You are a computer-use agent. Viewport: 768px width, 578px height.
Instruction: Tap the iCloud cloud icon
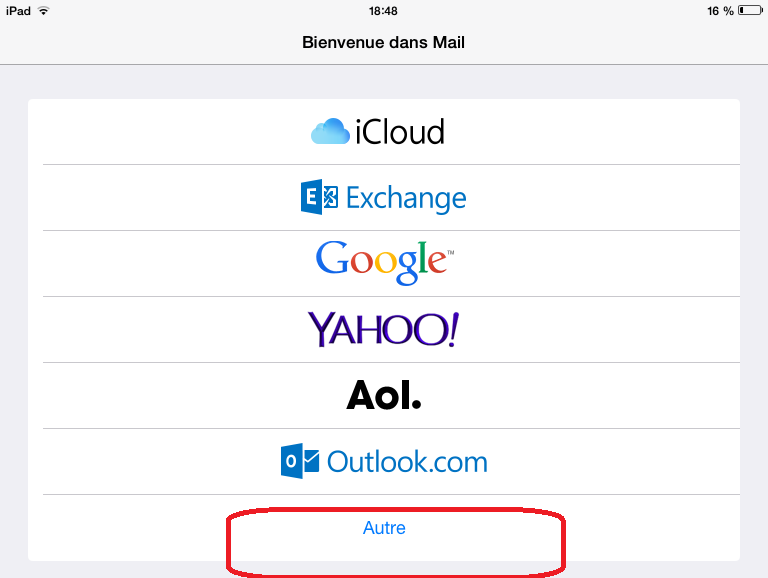pyautogui.click(x=331, y=131)
